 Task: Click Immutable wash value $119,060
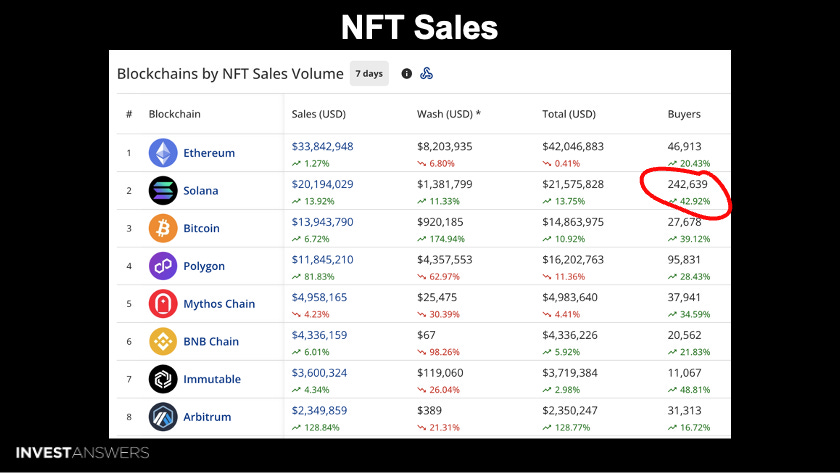[x=440, y=372]
